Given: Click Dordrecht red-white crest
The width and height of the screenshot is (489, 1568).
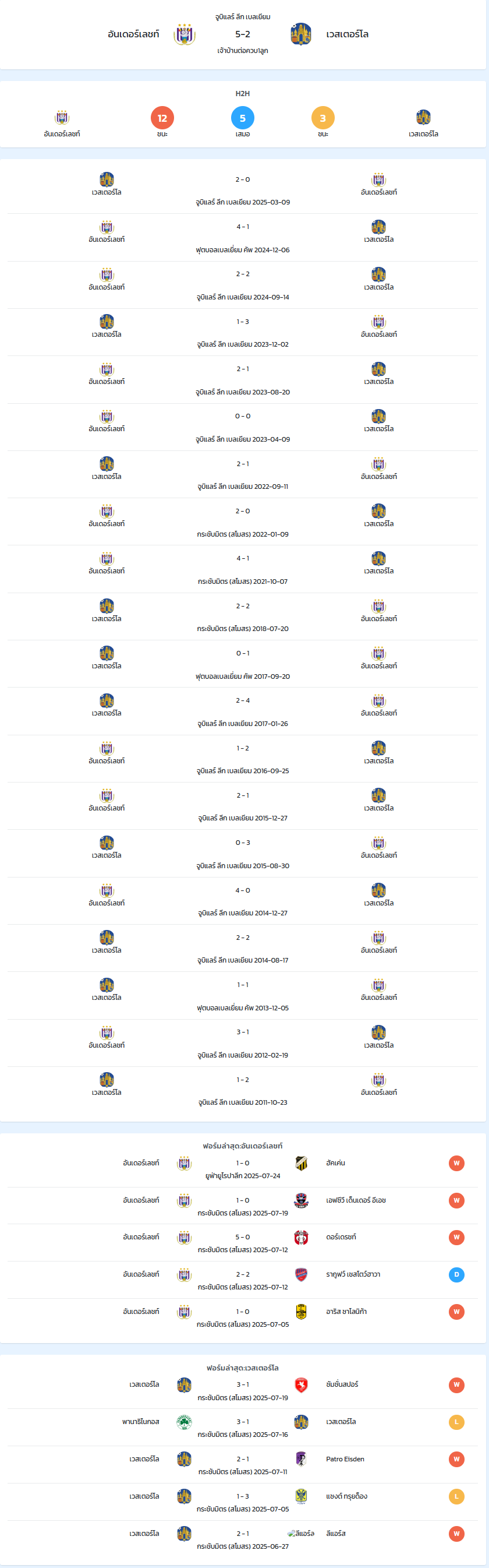Looking at the screenshot, I should (301, 1238).
